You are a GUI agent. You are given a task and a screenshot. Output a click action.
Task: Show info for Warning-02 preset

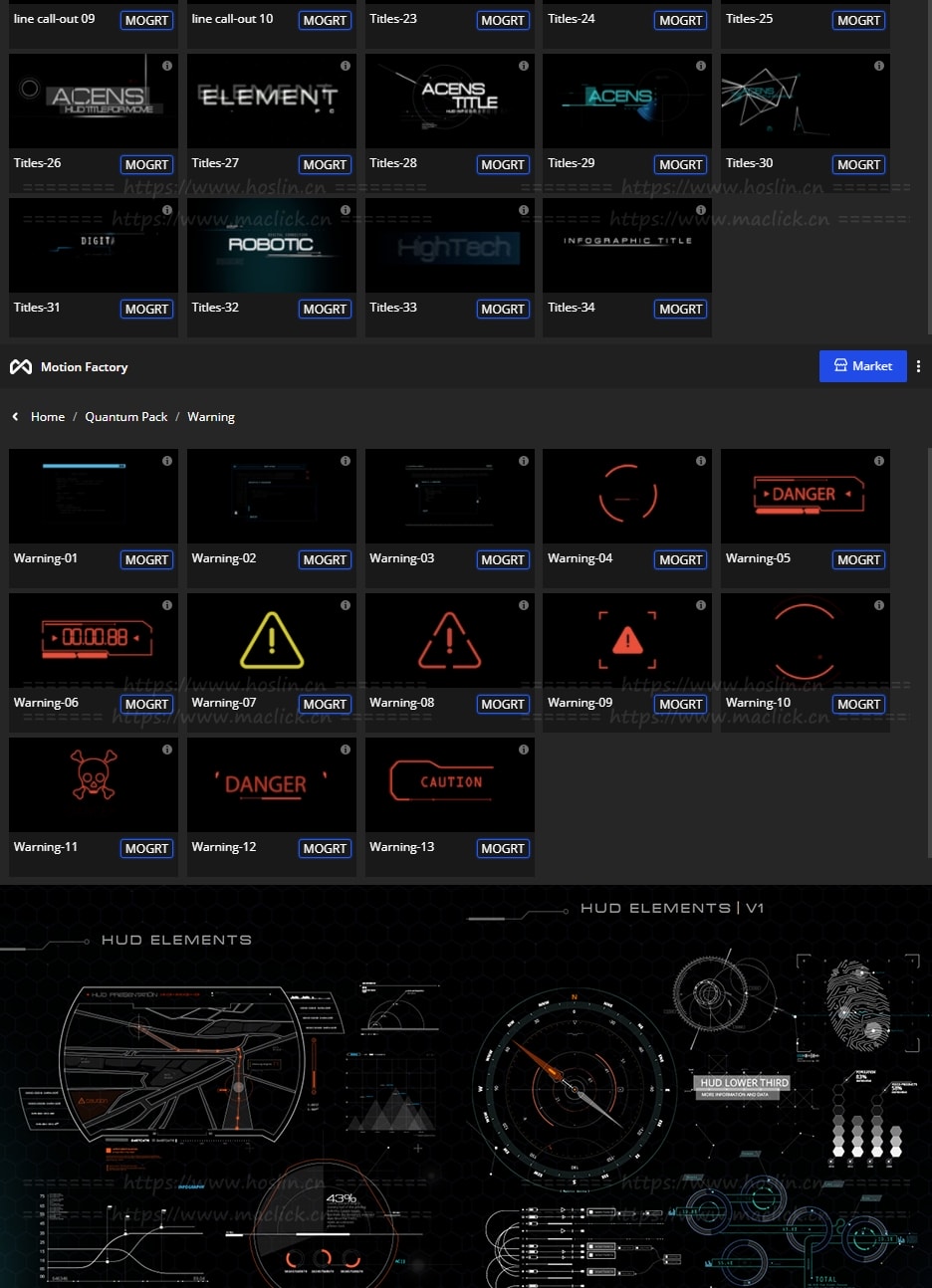click(x=346, y=461)
